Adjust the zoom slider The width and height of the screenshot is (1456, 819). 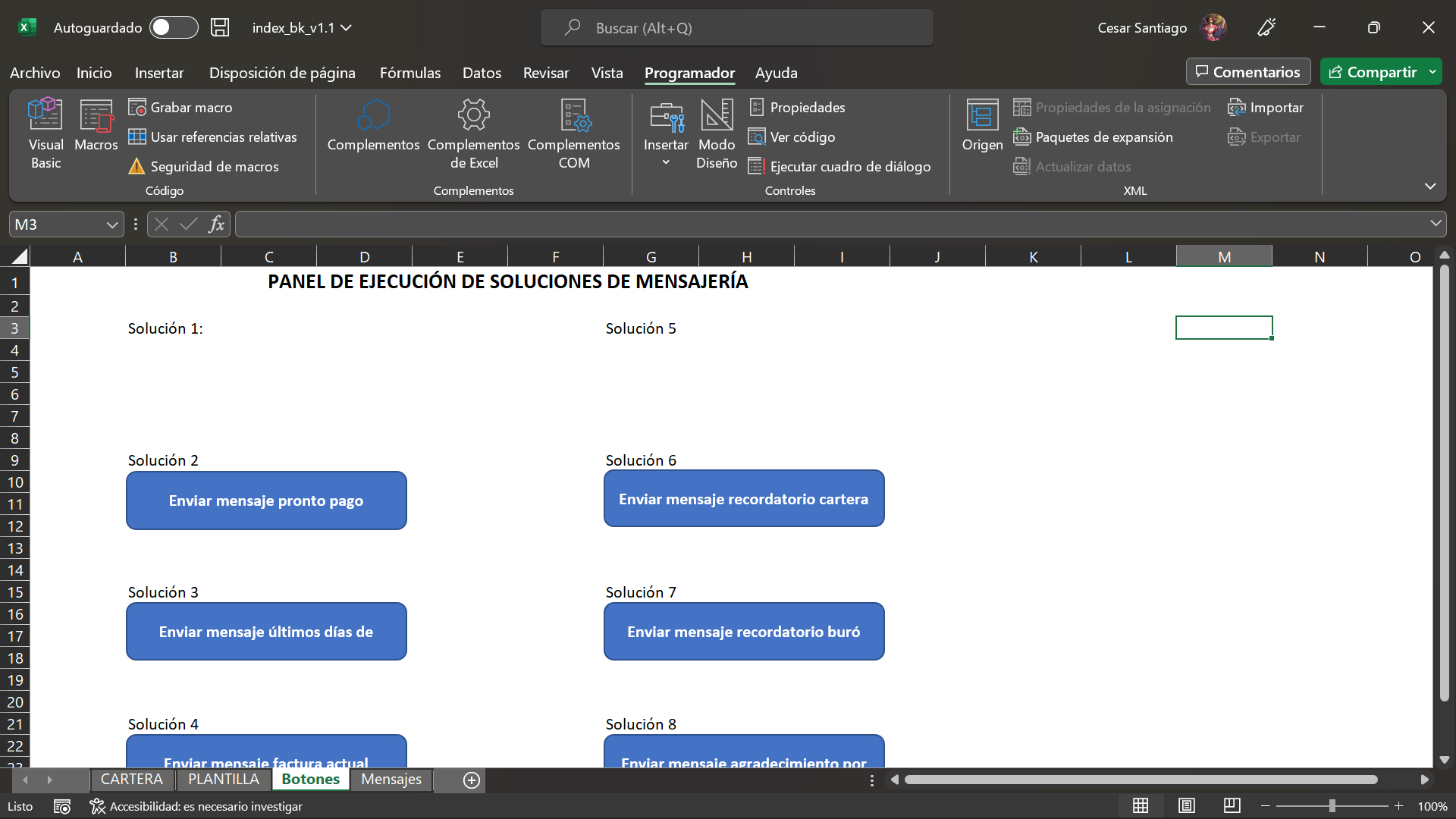coord(1332,806)
